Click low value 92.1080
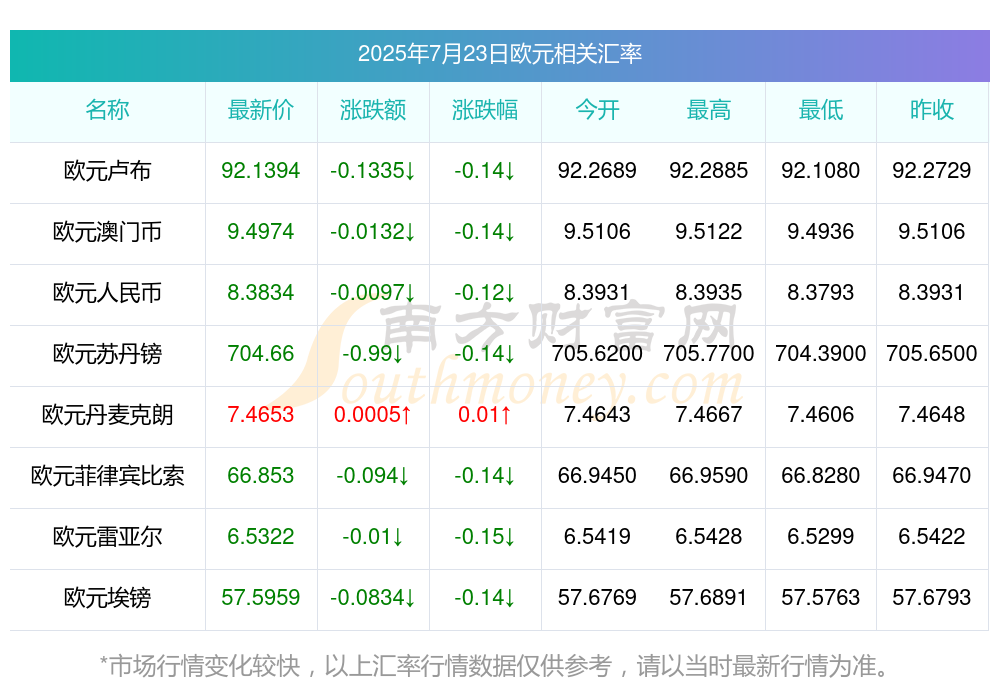The height and width of the screenshot is (698, 1000). [x=821, y=171]
